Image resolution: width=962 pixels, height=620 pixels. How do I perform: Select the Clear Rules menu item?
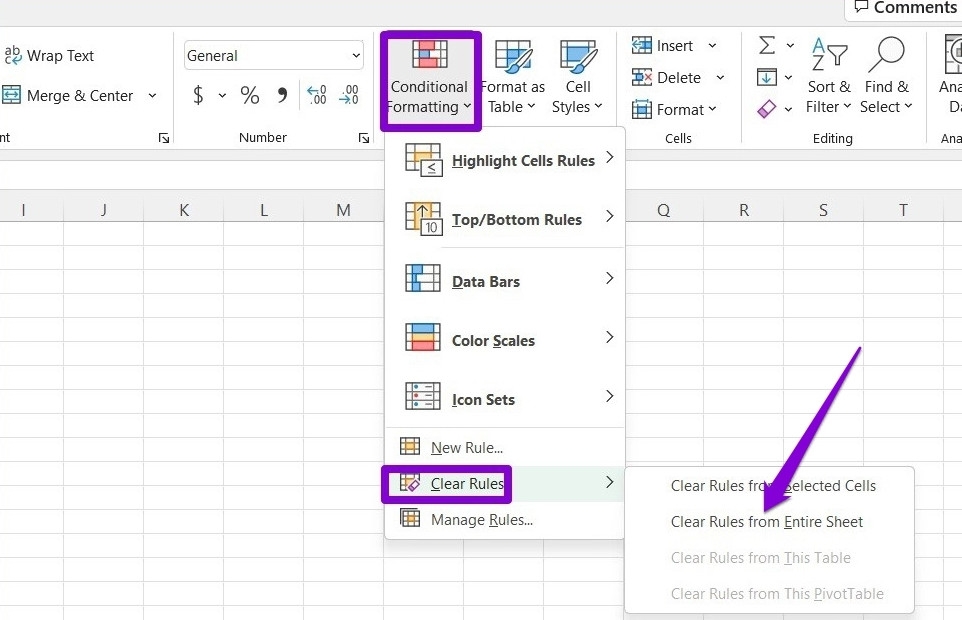(505, 483)
